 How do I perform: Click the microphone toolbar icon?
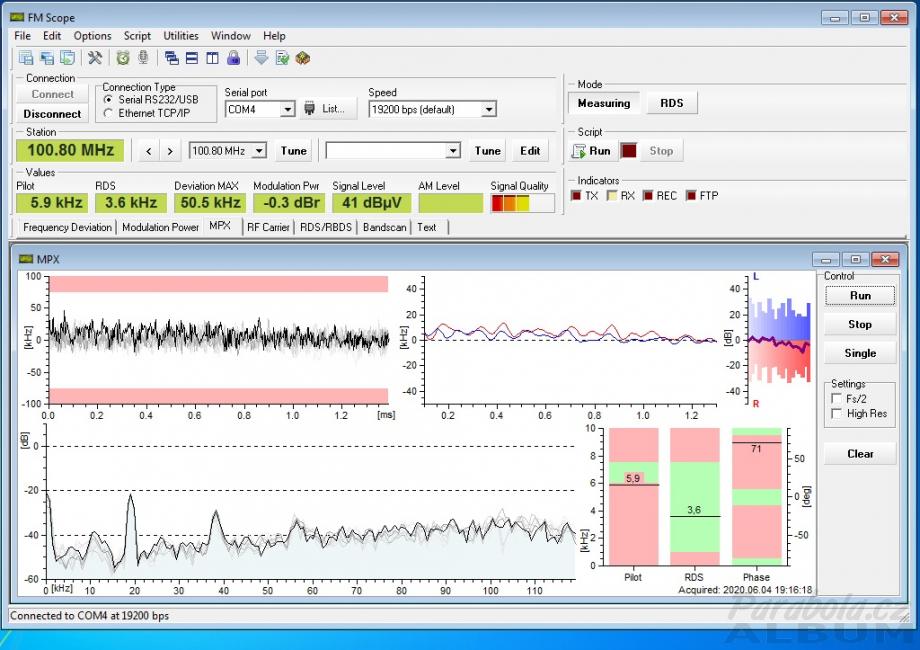[x=143, y=58]
